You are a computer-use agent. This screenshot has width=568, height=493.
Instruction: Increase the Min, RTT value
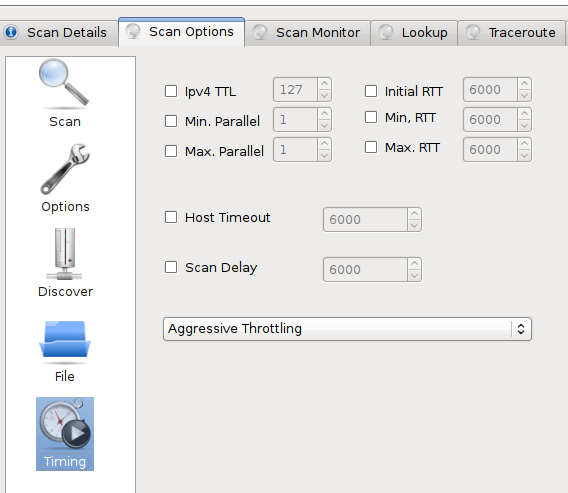tap(524, 114)
